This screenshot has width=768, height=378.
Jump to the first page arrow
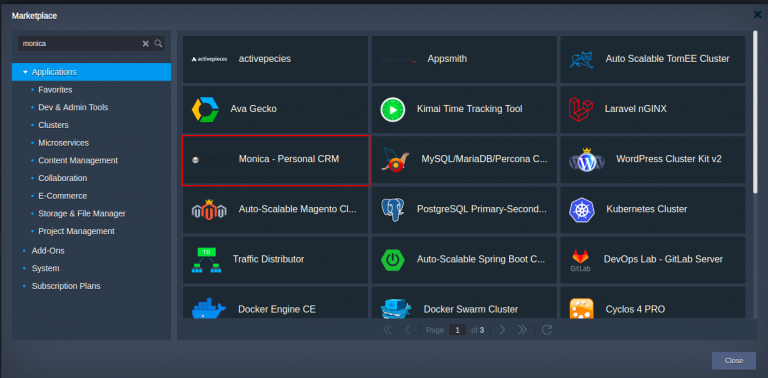coord(387,330)
